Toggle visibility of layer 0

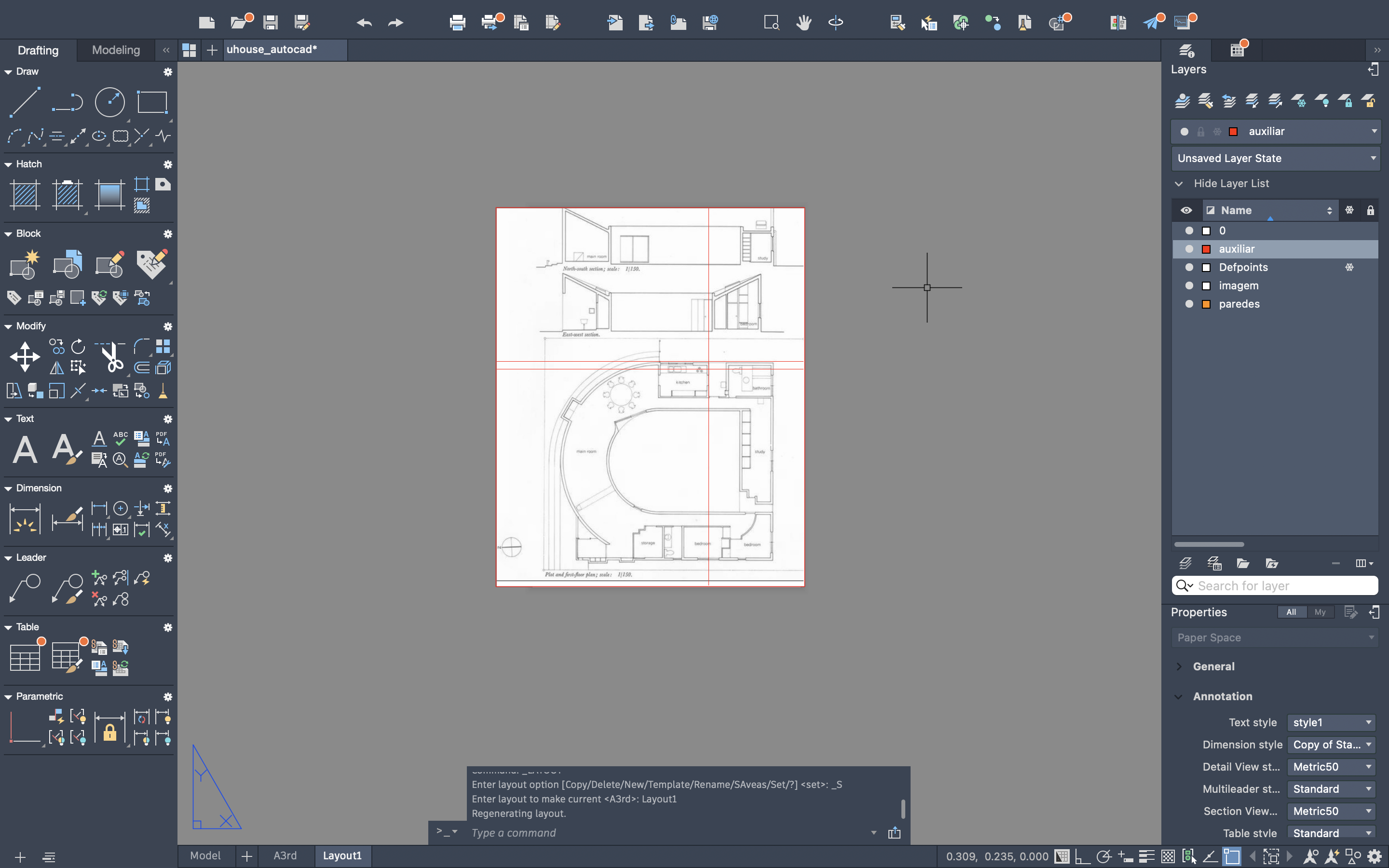[x=1189, y=231]
